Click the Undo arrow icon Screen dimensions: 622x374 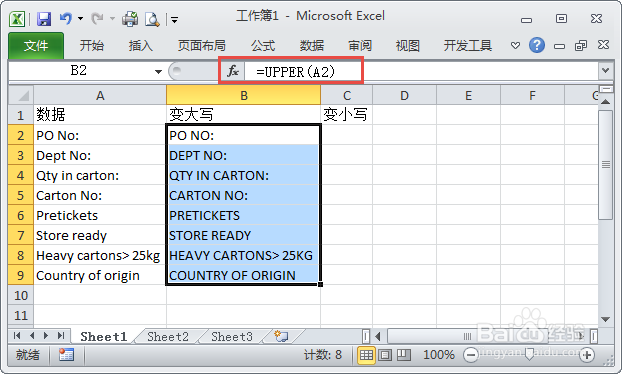click(65, 18)
